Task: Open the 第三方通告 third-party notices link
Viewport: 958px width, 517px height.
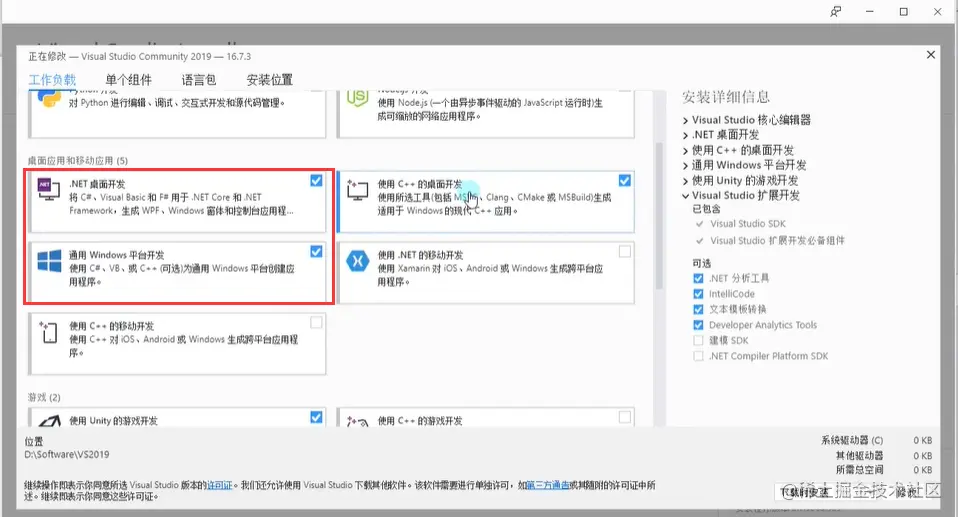Action: coord(548,485)
